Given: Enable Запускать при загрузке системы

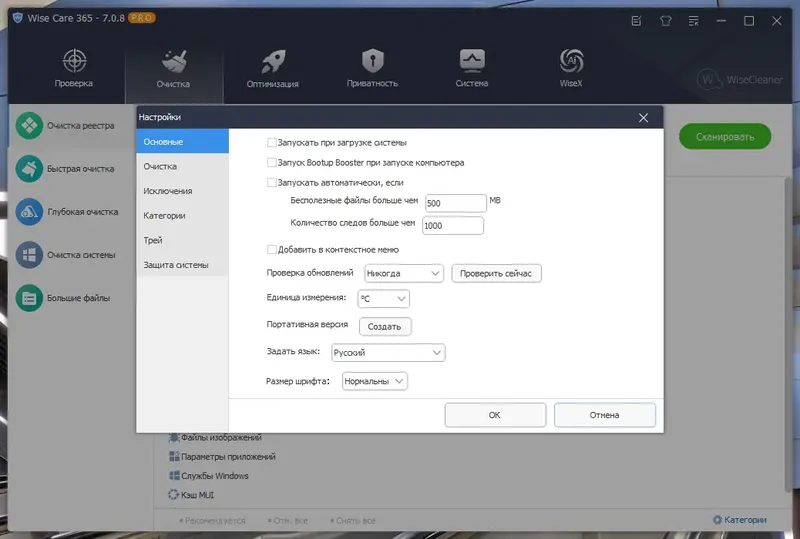Looking at the screenshot, I should coord(272,142).
